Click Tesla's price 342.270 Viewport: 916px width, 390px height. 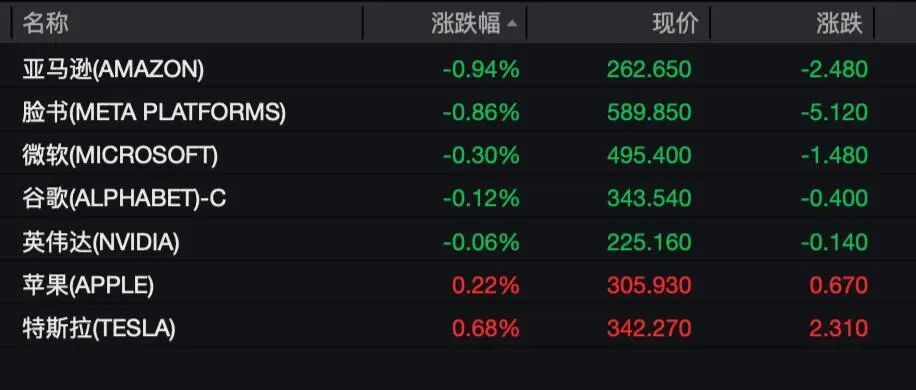(x=649, y=328)
